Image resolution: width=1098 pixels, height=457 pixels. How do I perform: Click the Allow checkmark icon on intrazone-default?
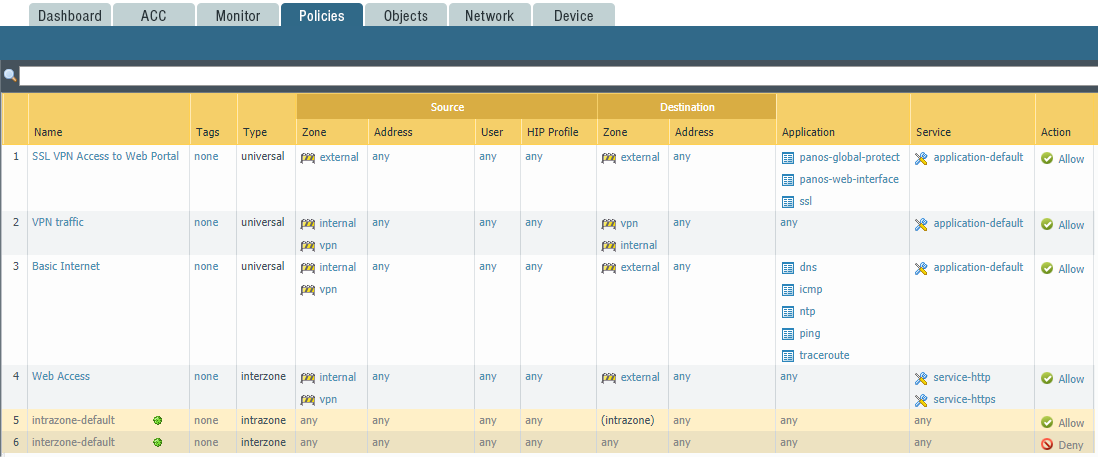click(1048, 423)
